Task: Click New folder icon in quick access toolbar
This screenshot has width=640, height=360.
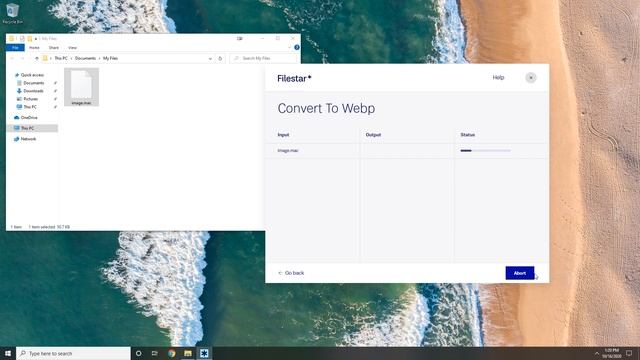Action: pos(30,38)
